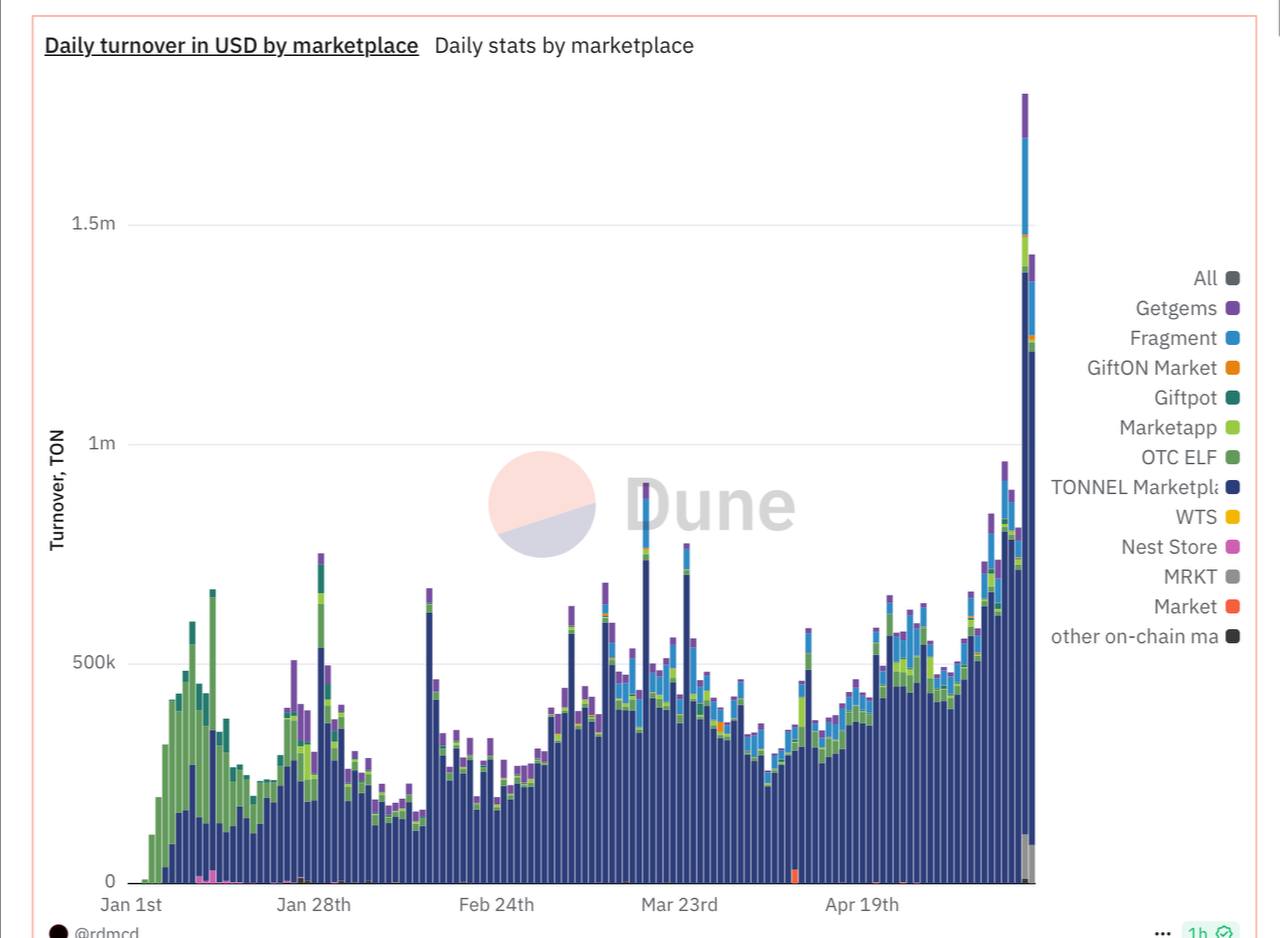Toggle the GiftON Market series label

(1152, 368)
